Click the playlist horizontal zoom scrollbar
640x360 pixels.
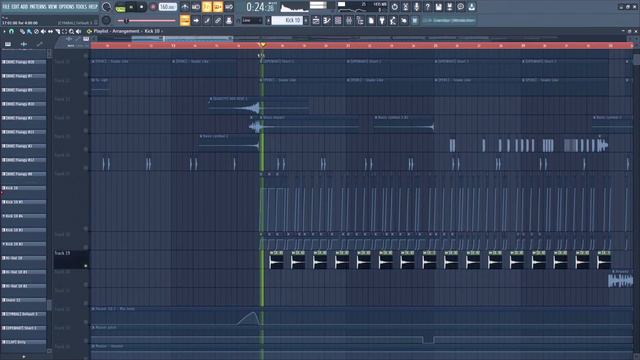click(182, 38)
